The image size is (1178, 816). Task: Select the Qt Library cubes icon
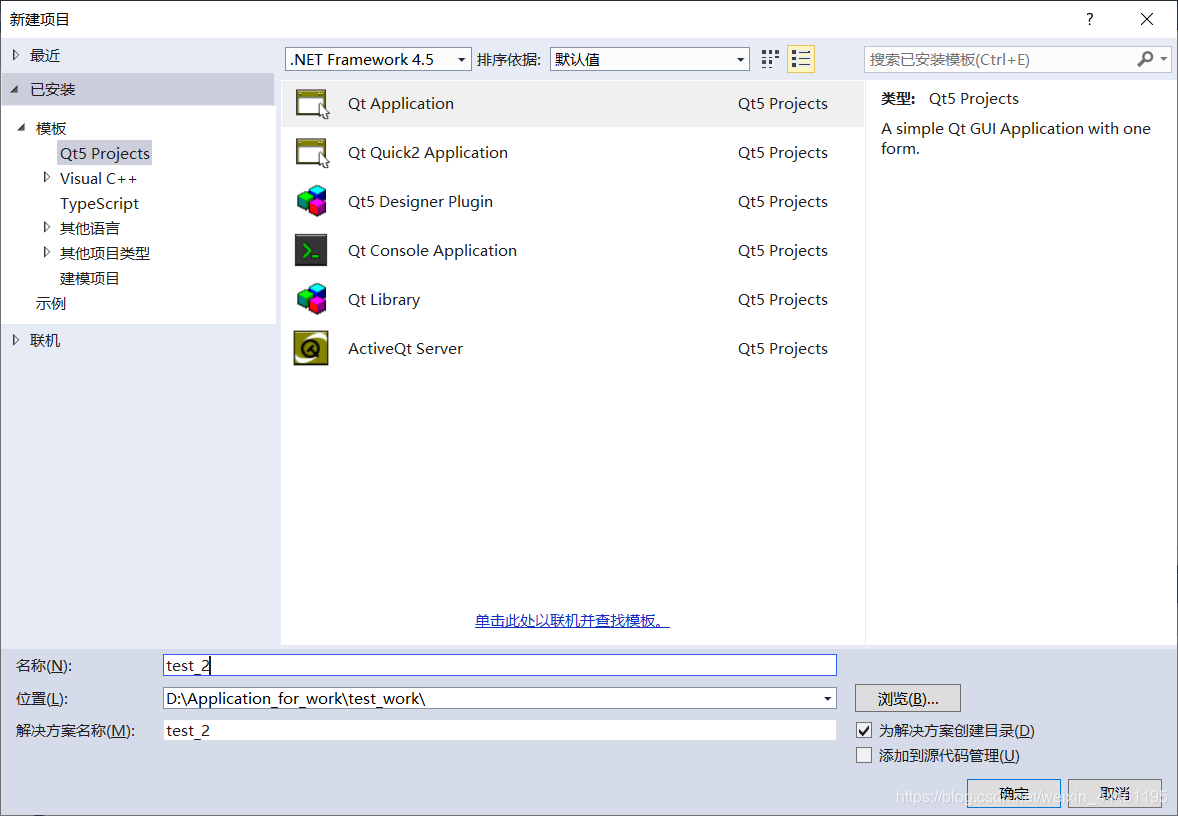coord(312,299)
